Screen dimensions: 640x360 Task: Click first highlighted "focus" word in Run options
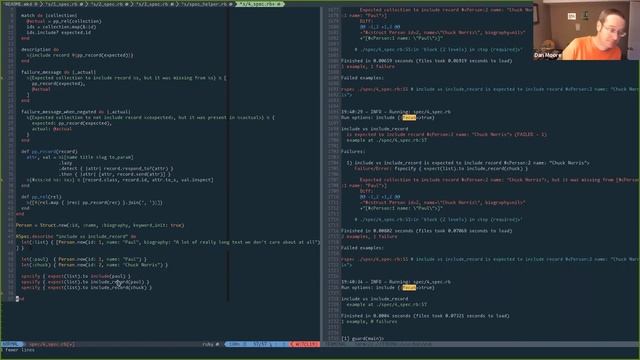[409, 118]
